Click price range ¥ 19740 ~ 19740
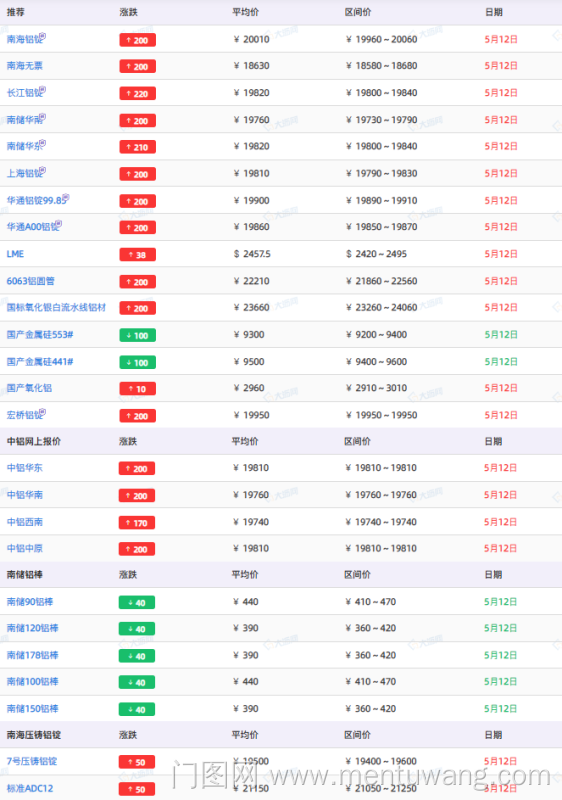The width and height of the screenshot is (562, 800). pyautogui.click(x=381, y=522)
